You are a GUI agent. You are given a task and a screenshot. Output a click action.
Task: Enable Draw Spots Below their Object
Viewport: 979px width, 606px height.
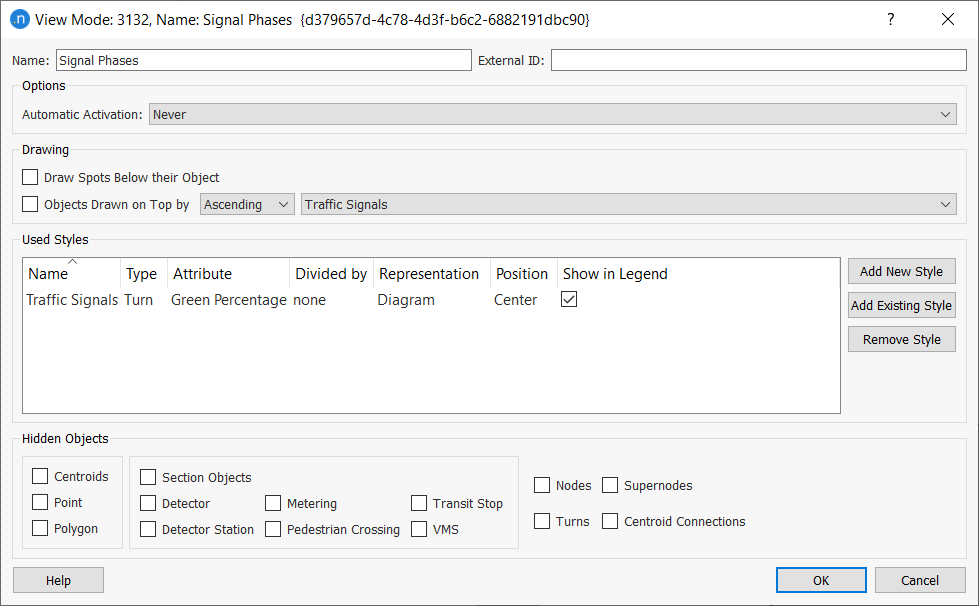coord(31,178)
